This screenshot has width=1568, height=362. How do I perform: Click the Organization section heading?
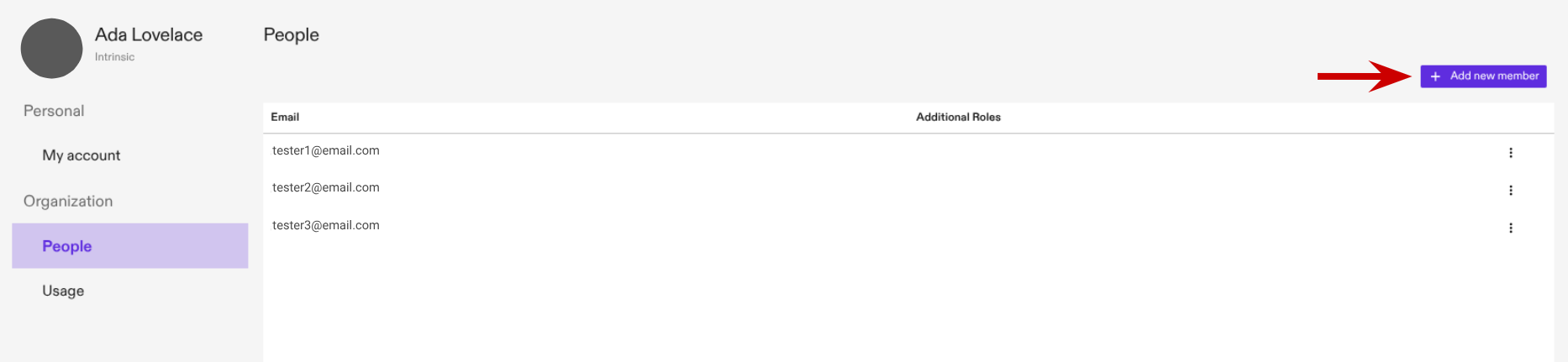tap(68, 201)
